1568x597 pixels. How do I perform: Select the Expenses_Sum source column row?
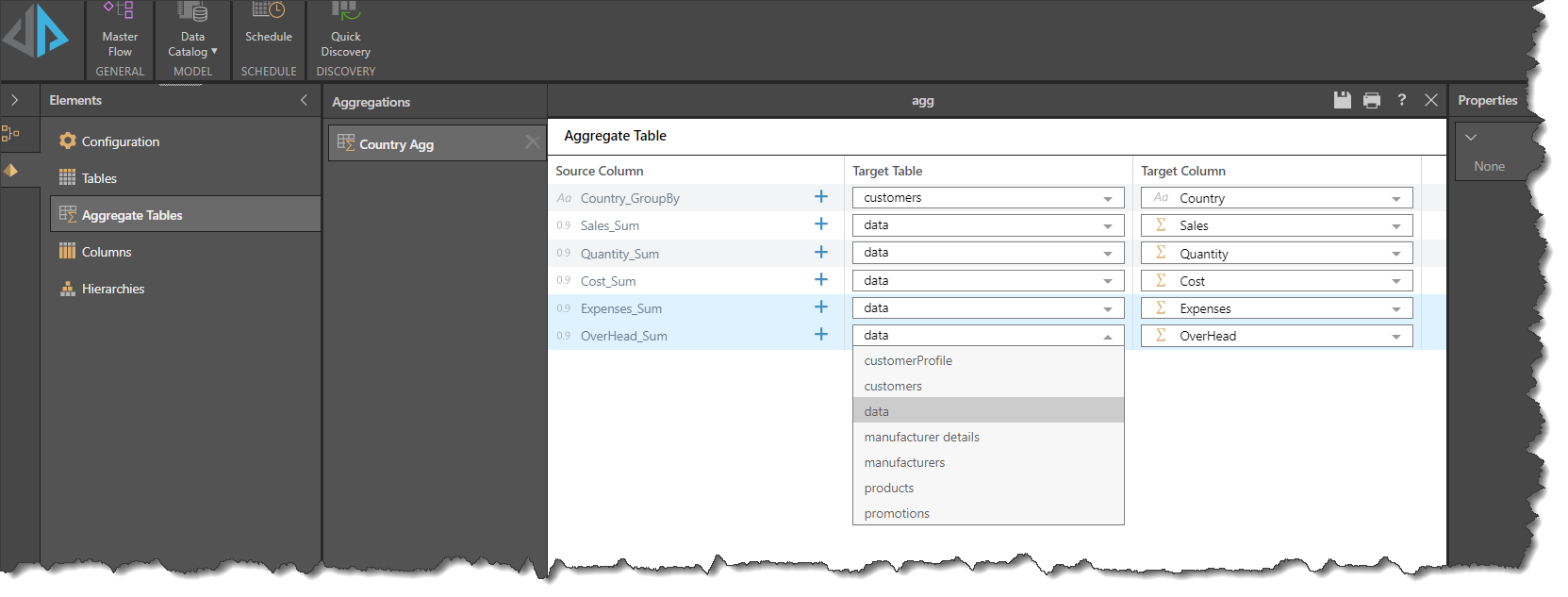(x=621, y=308)
